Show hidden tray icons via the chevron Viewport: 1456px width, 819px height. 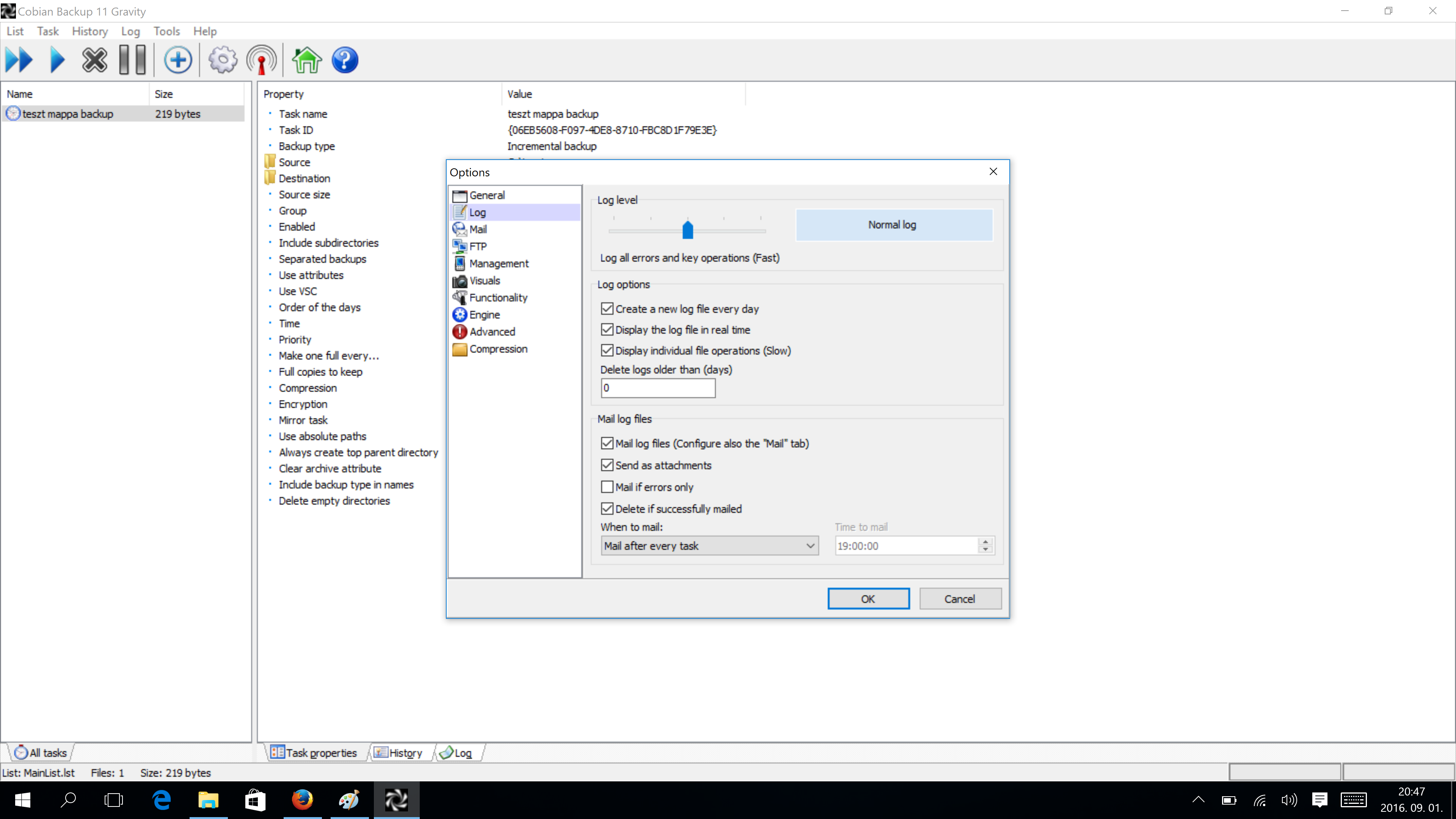pyautogui.click(x=1198, y=800)
